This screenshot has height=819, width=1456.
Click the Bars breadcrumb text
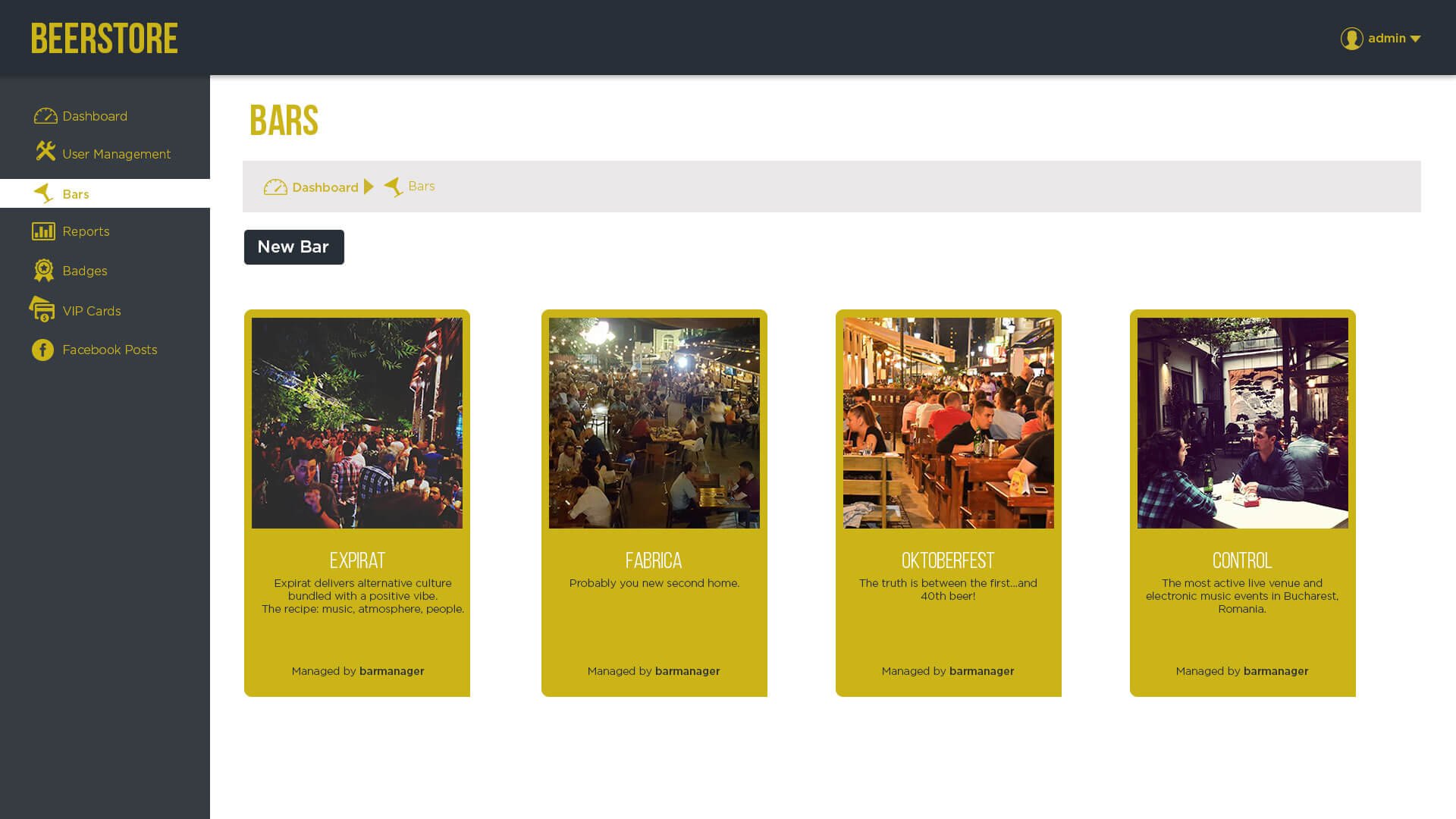pos(421,186)
